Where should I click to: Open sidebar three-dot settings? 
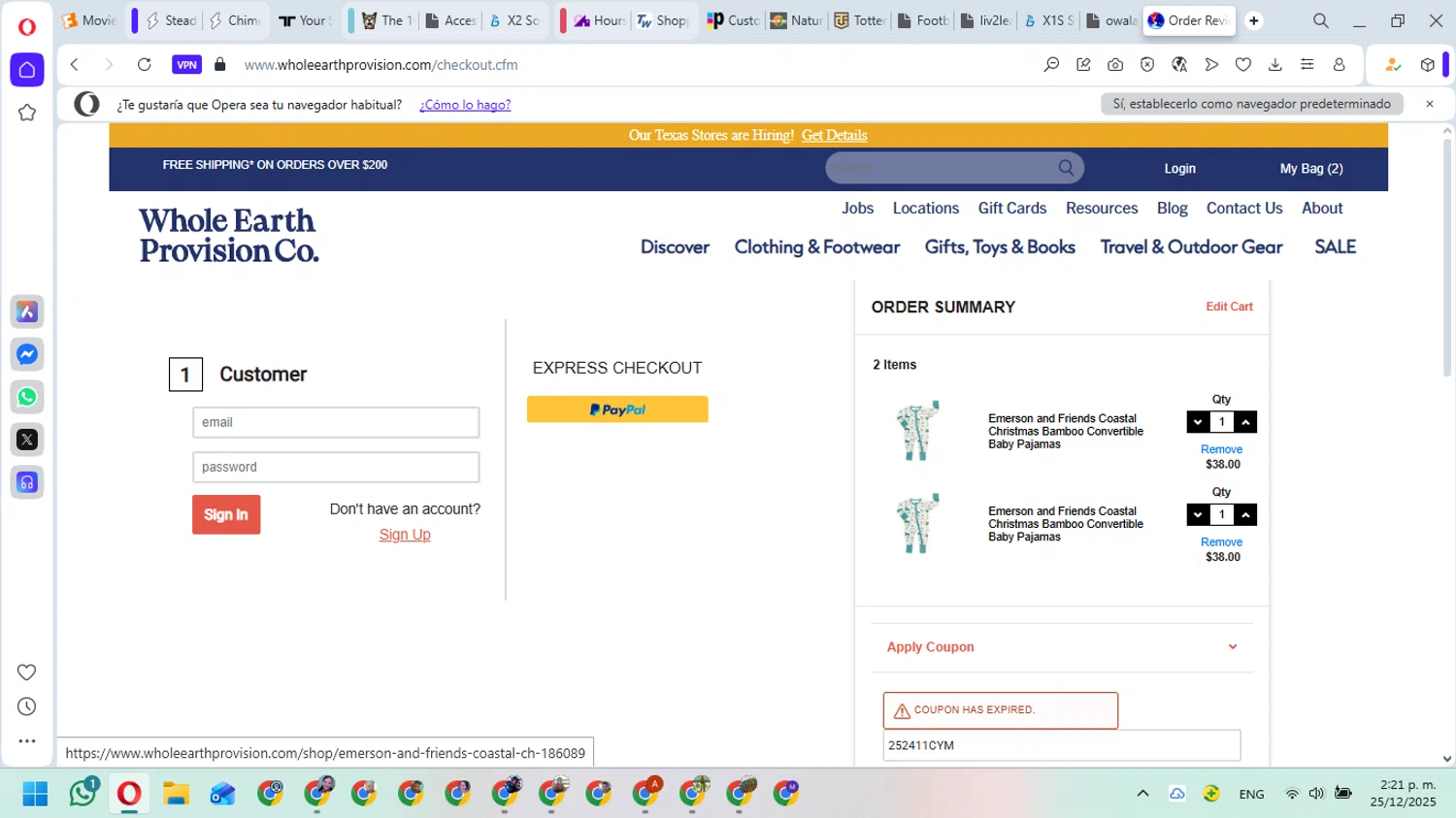pyautogui.click(x=27, y=740)
